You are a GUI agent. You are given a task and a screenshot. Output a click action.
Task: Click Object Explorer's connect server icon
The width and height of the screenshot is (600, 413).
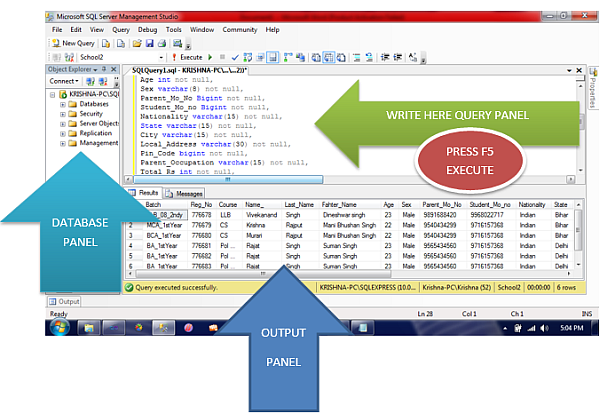pos(90,82)
